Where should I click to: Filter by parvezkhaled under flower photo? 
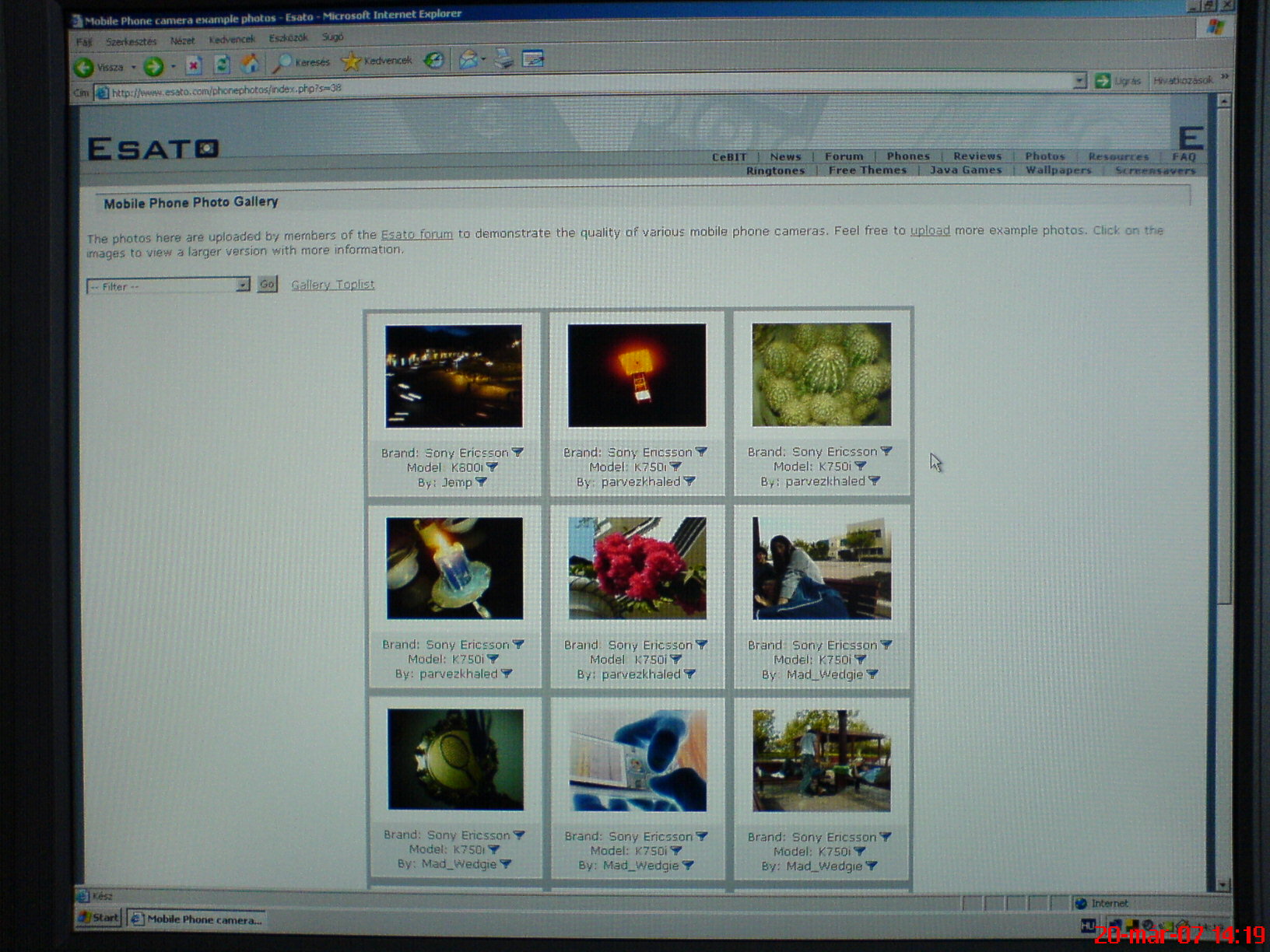(689, 674)
